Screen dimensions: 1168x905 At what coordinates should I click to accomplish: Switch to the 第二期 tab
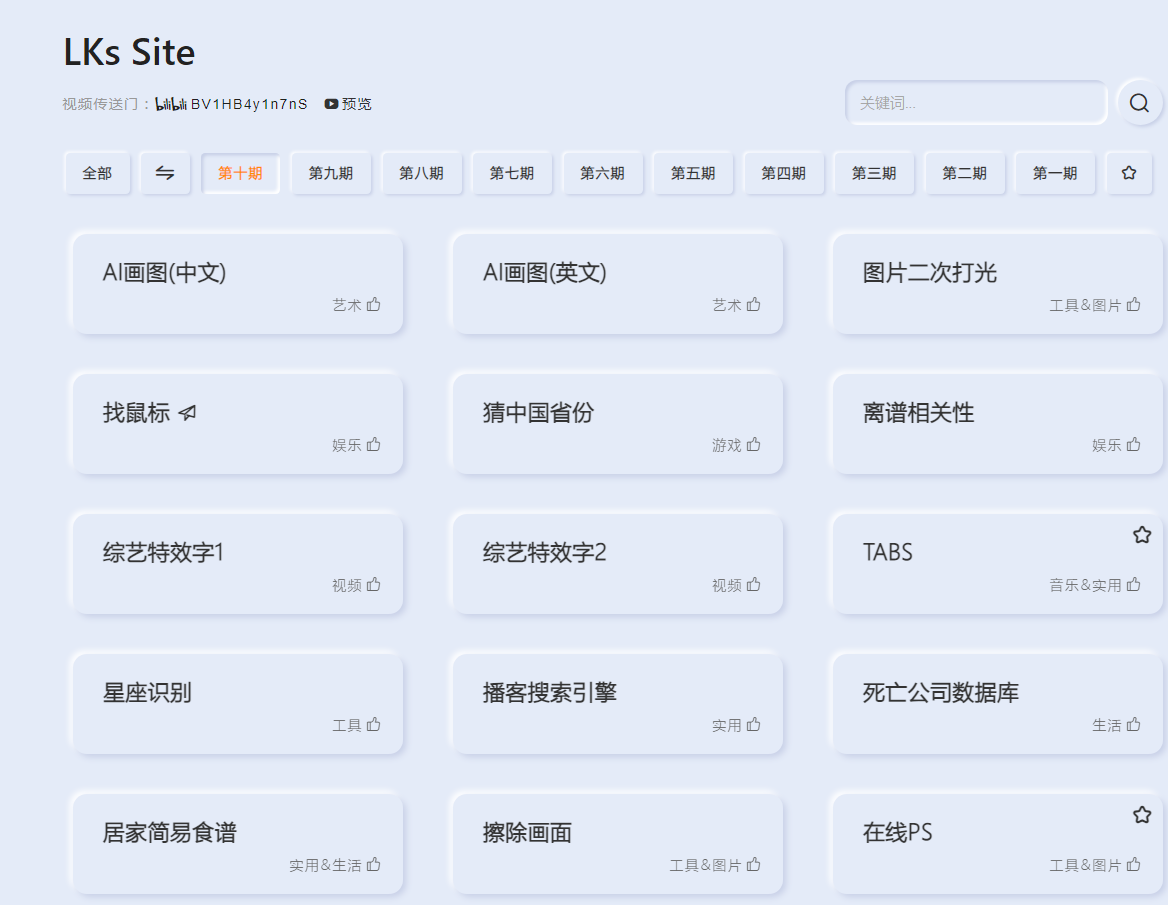964,173
